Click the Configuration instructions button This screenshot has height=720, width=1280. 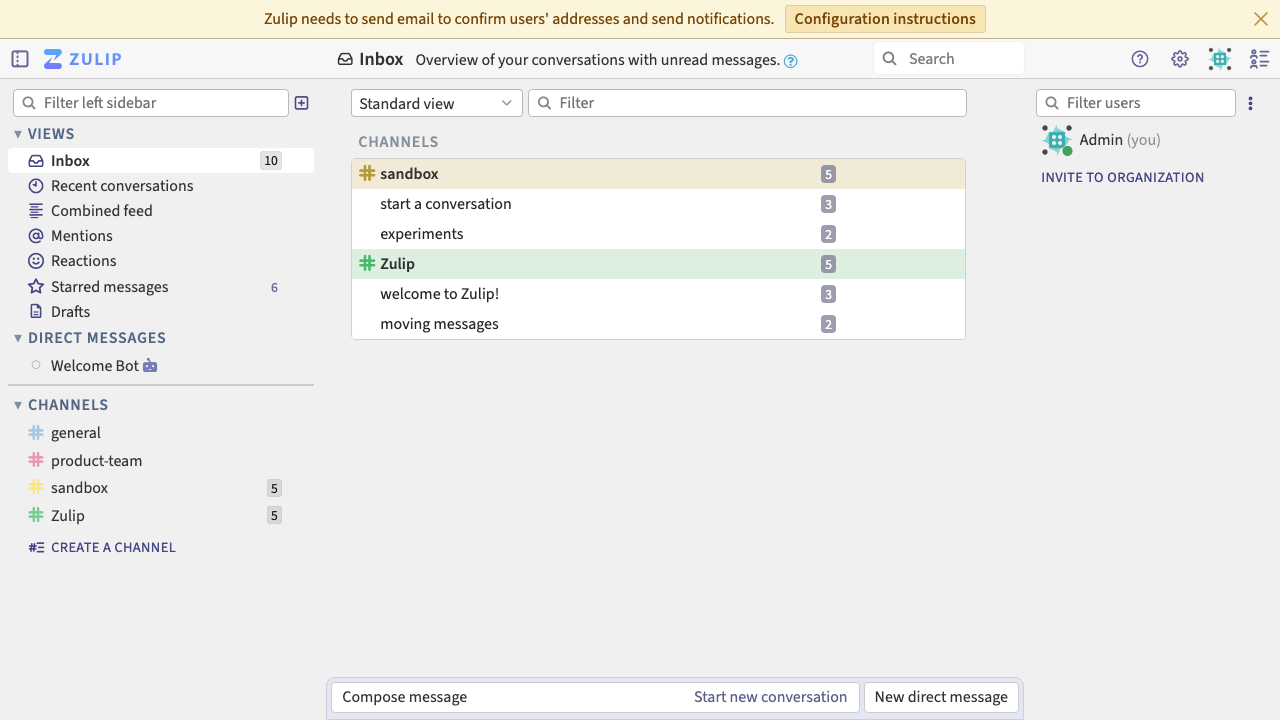(885, 19)
